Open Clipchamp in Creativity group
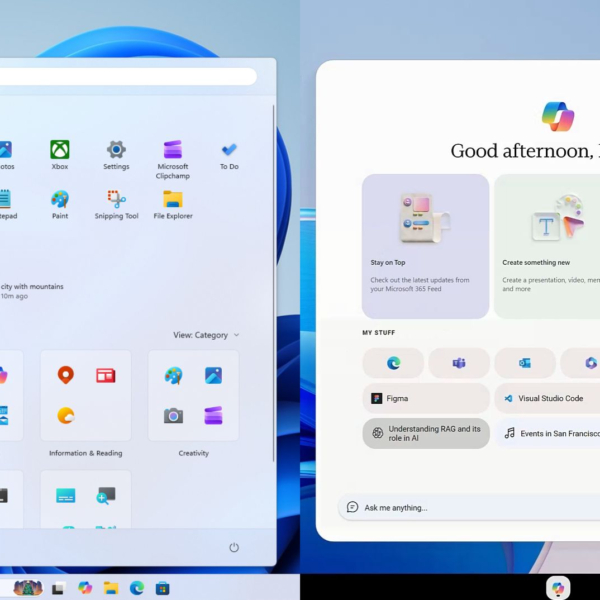This screenshot has height=600, width=600. (214, 415)
